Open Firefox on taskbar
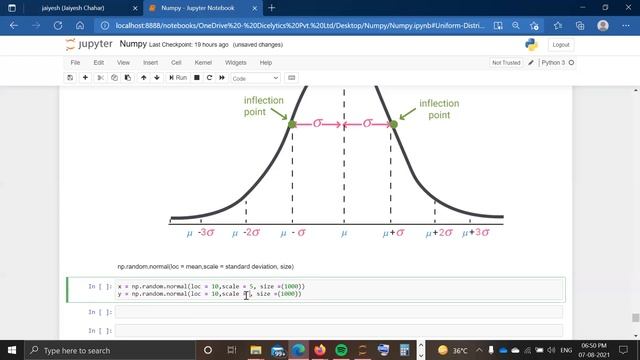Image resolution: width=640 pixels, height=360 pixels. pyautogui.click(x=320, y=350)
